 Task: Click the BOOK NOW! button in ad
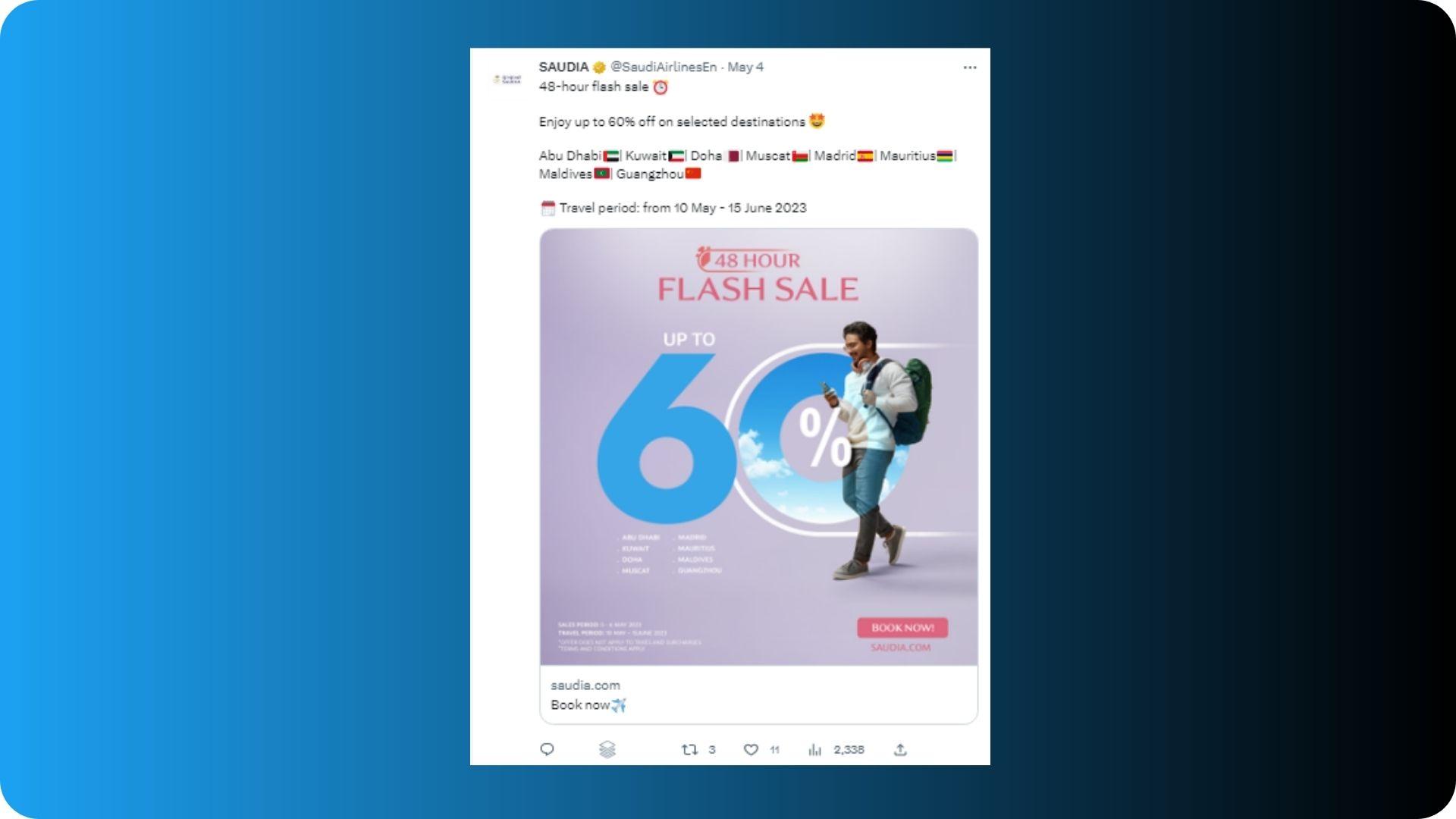[902, 628]
